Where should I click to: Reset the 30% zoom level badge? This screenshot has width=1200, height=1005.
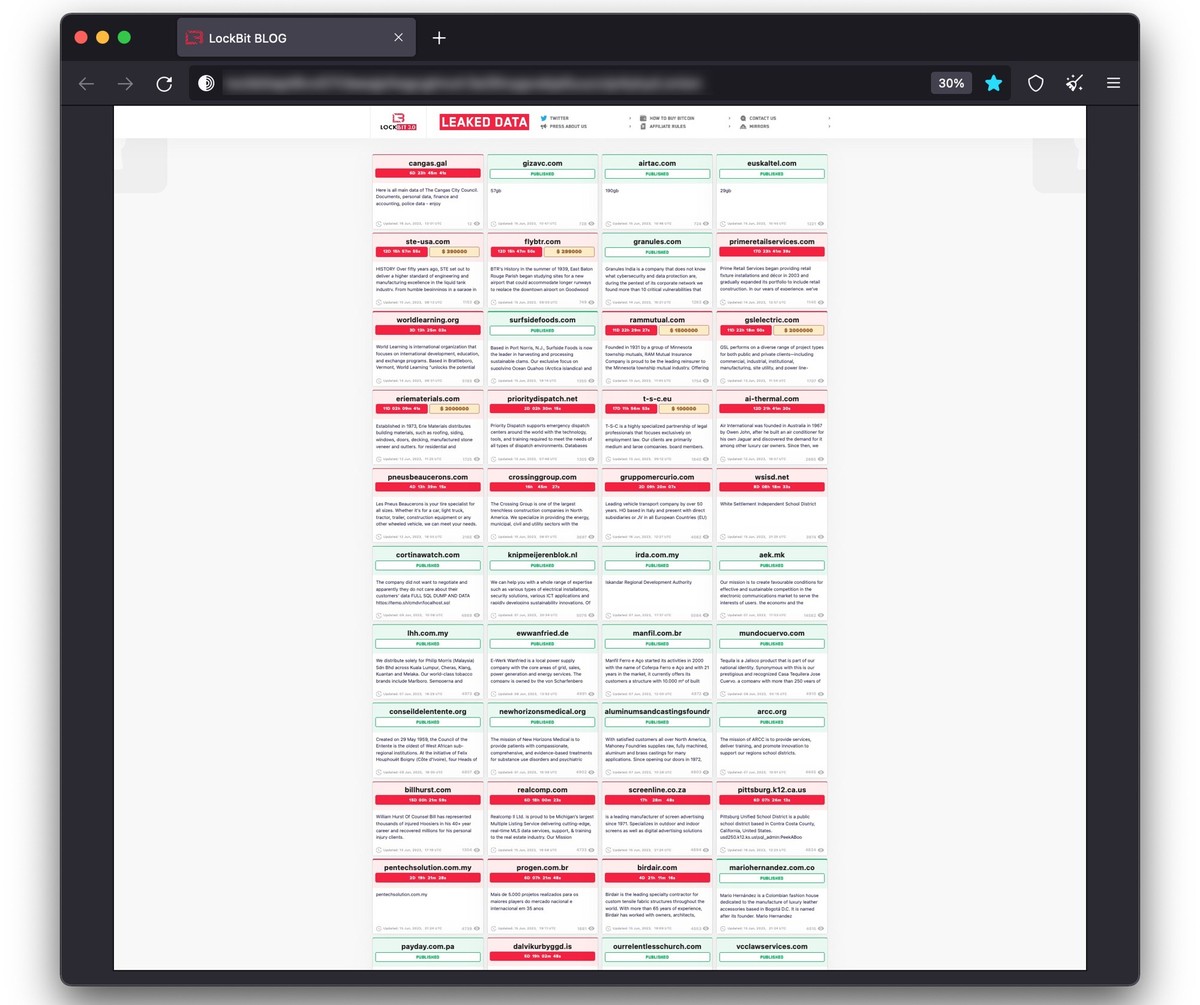[951, 84]
